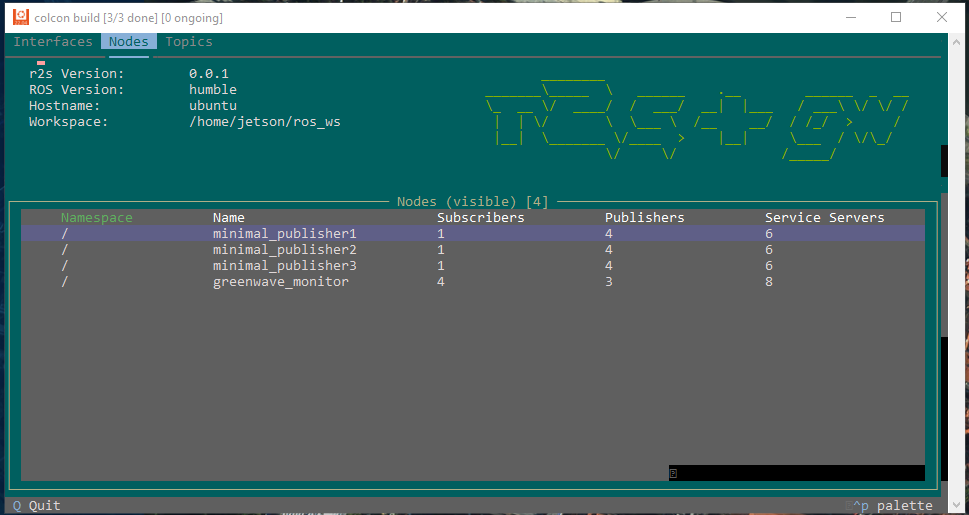Choose the minimal_publisher3 node entry
969x515 pixels.
pyautogui.click(x=285, y=266)
